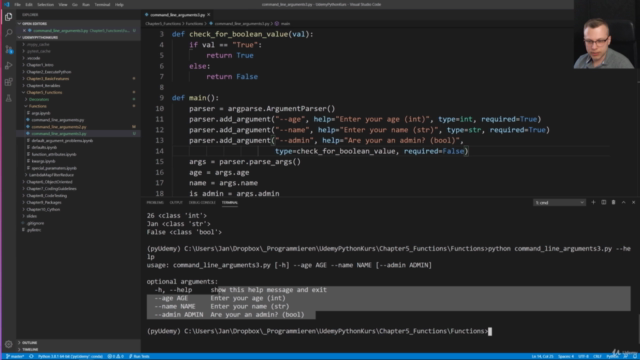Expand the Chapter4_Iterables folder

(43, 86)
